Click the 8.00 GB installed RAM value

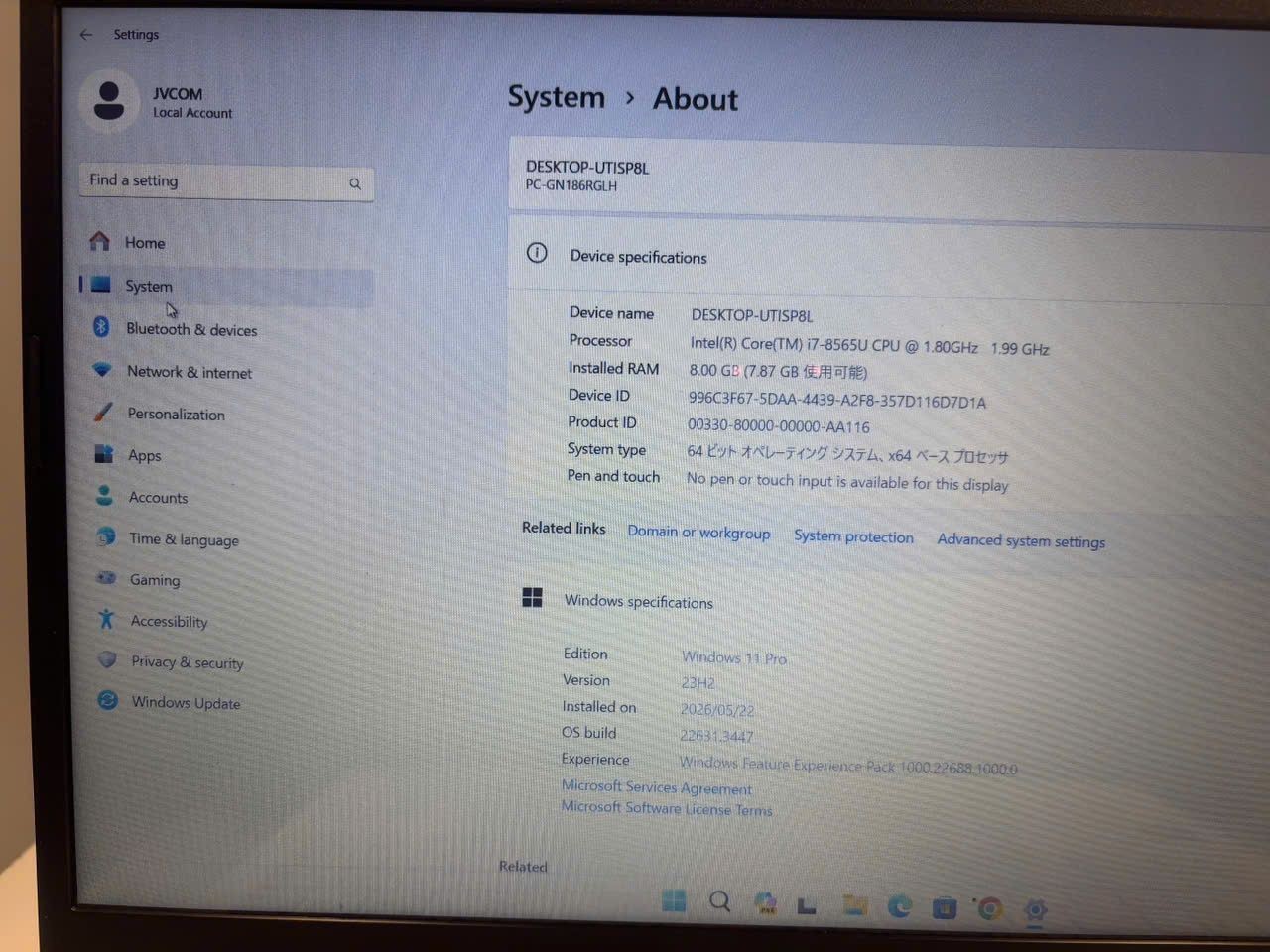[778, 371]
